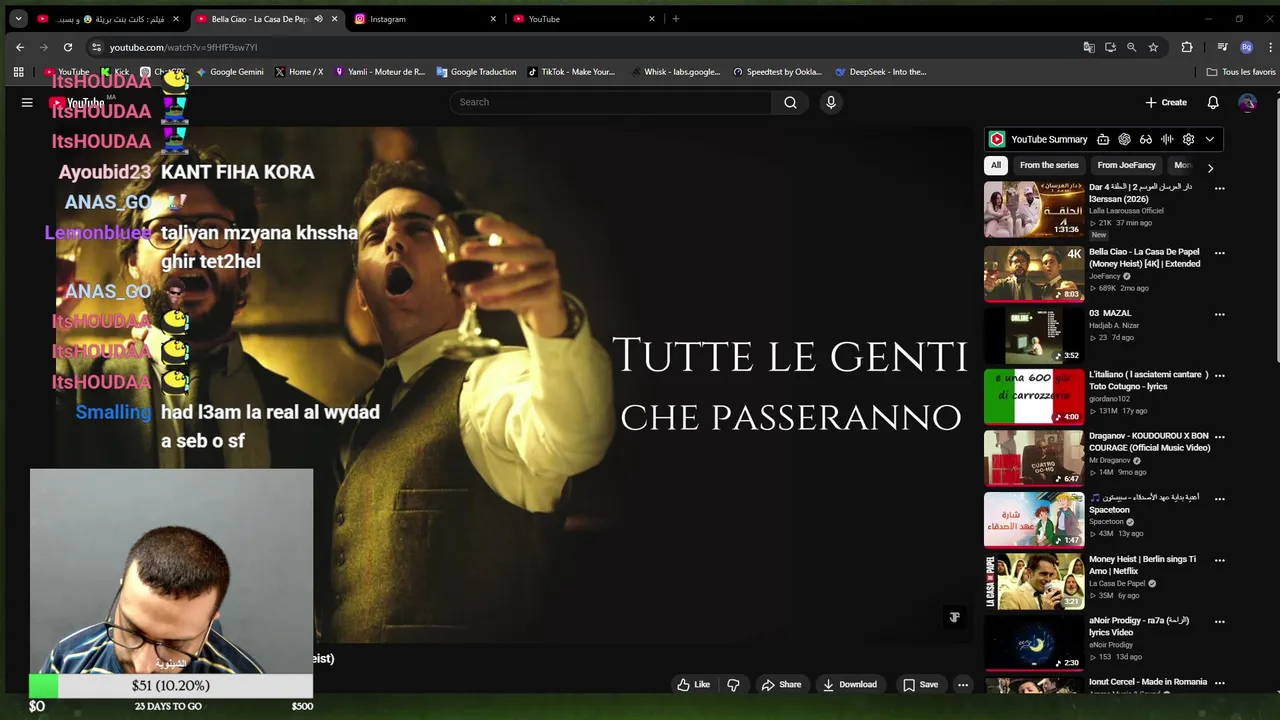The image size is (1280, 720).
Task: Open the TikTok bookmark
Action: tap(571, 72)
